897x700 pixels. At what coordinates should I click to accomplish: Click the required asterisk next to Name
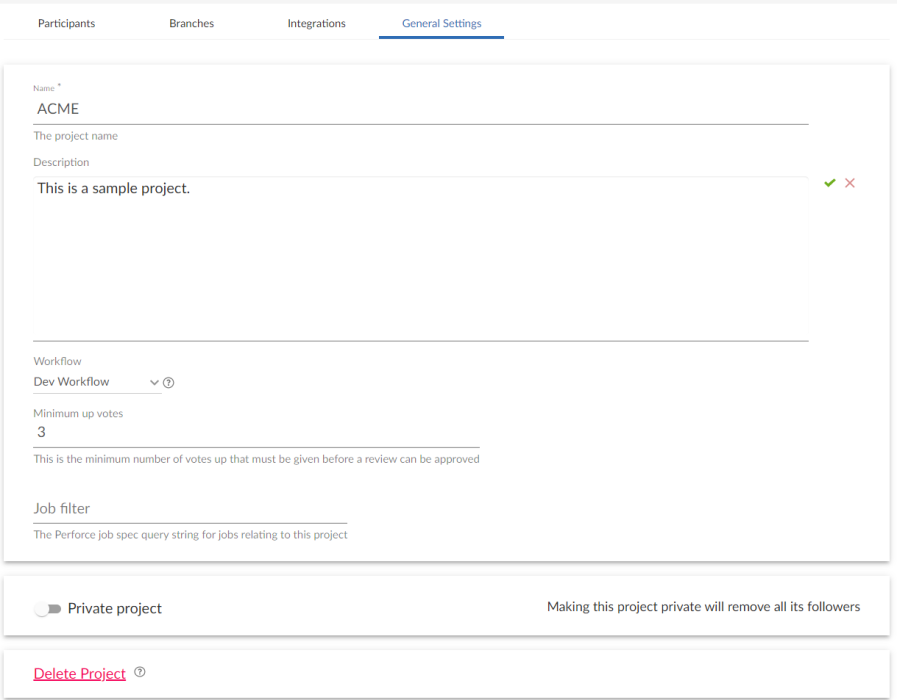pos(59,84)
